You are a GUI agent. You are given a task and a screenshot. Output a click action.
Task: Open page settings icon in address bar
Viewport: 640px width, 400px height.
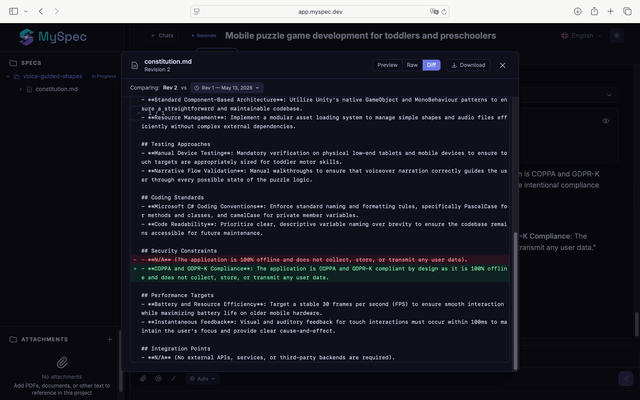click(197, 11)
